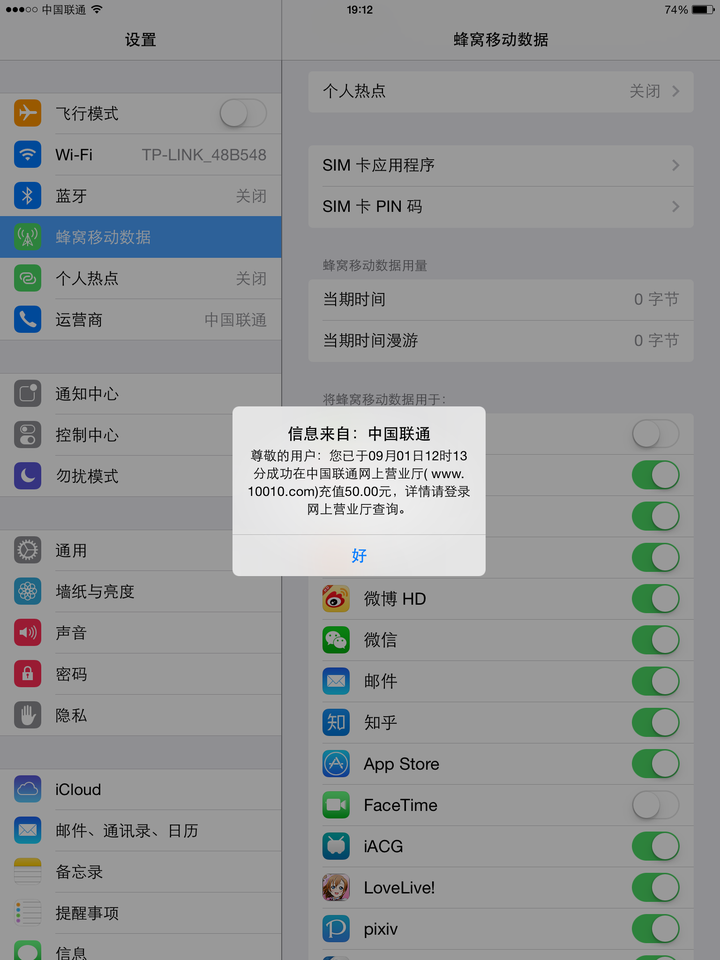The image size is (720, 960).
Task: Tap the LoveLive! app icon
Action: (x=336, y=888)
